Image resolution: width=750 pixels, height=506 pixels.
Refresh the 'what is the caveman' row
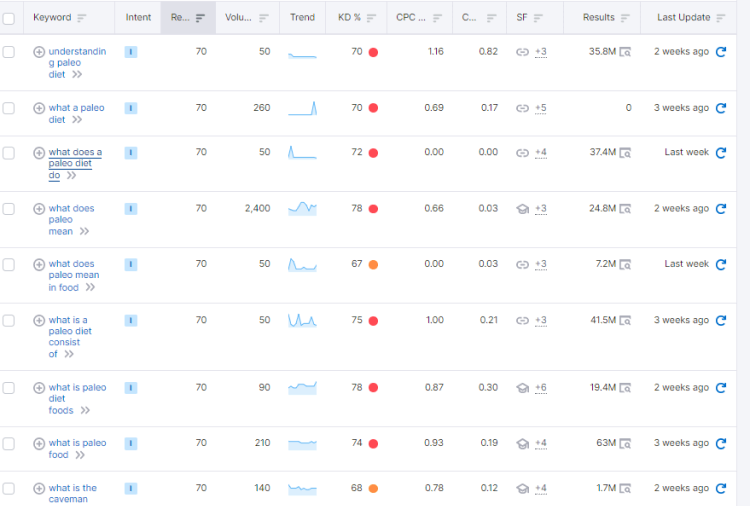click(x=721, y=488)
